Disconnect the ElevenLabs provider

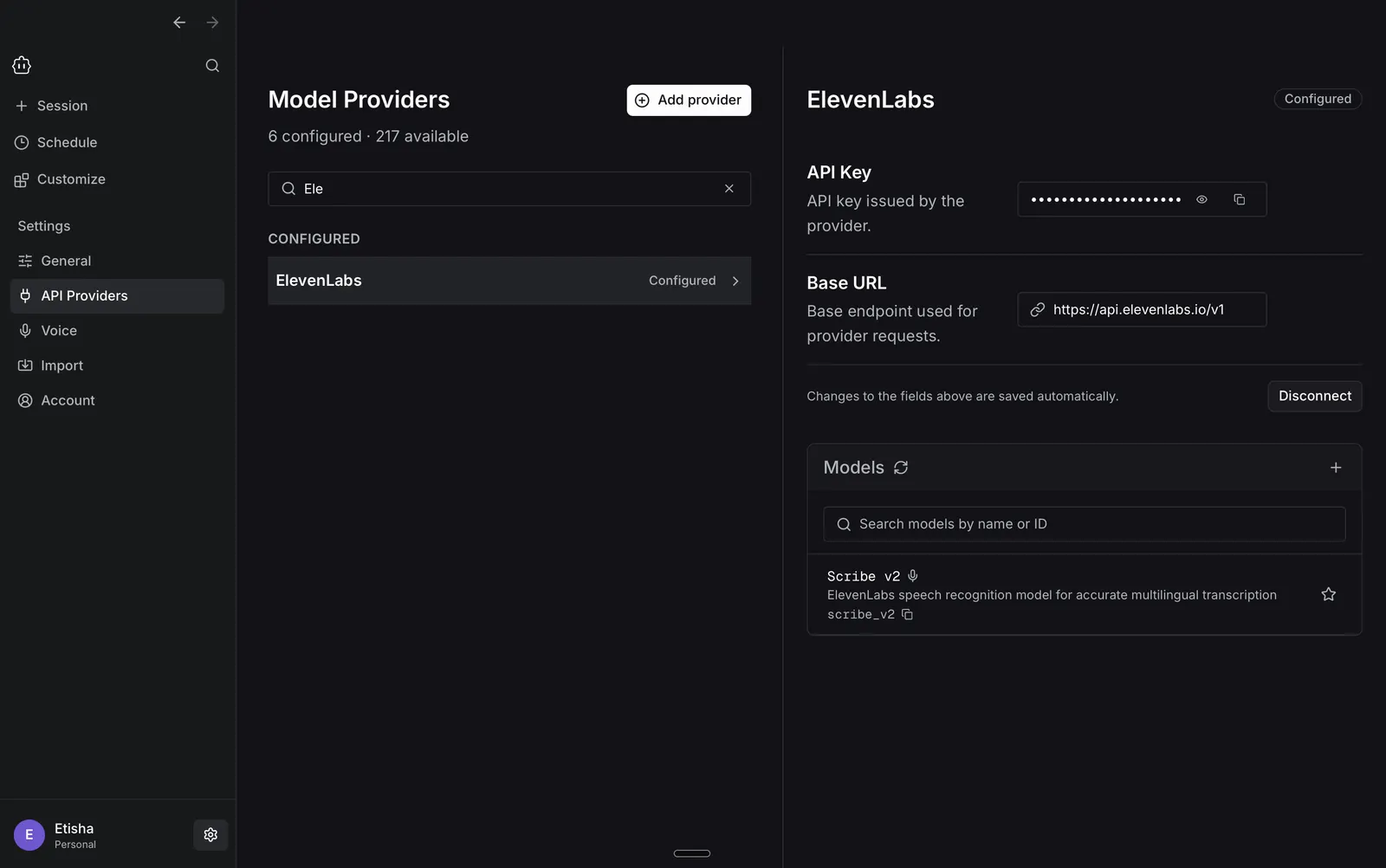1315,396
